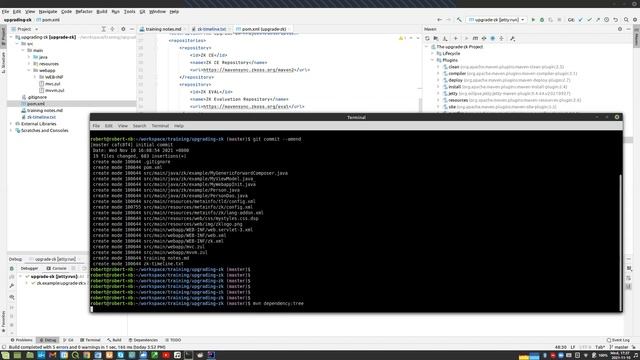
Task: Open Event Log in status bar
Action: click(x=618, y=340)
